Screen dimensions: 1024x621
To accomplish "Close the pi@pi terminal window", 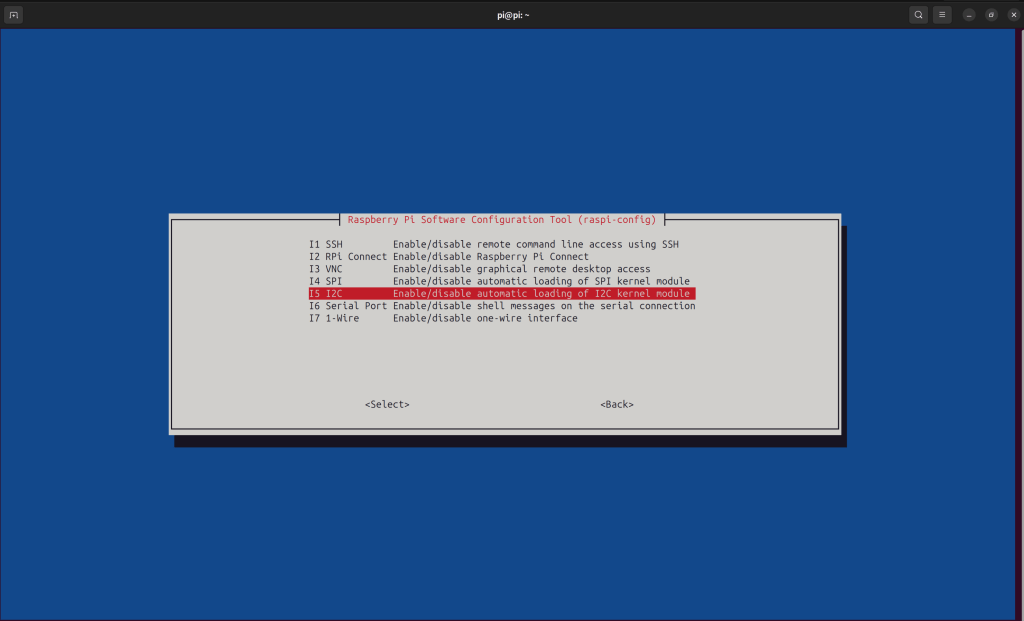I will click(1013, 15).
